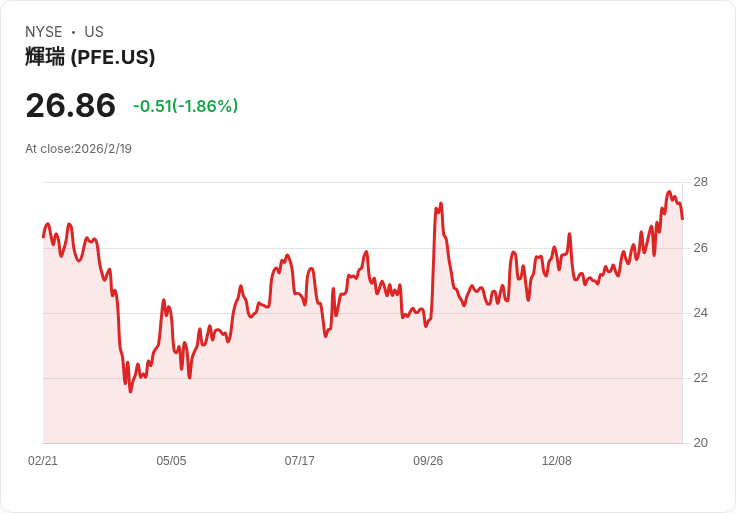
Task: Click the At close:2026/2/19 timestamp
Action: 78,149
